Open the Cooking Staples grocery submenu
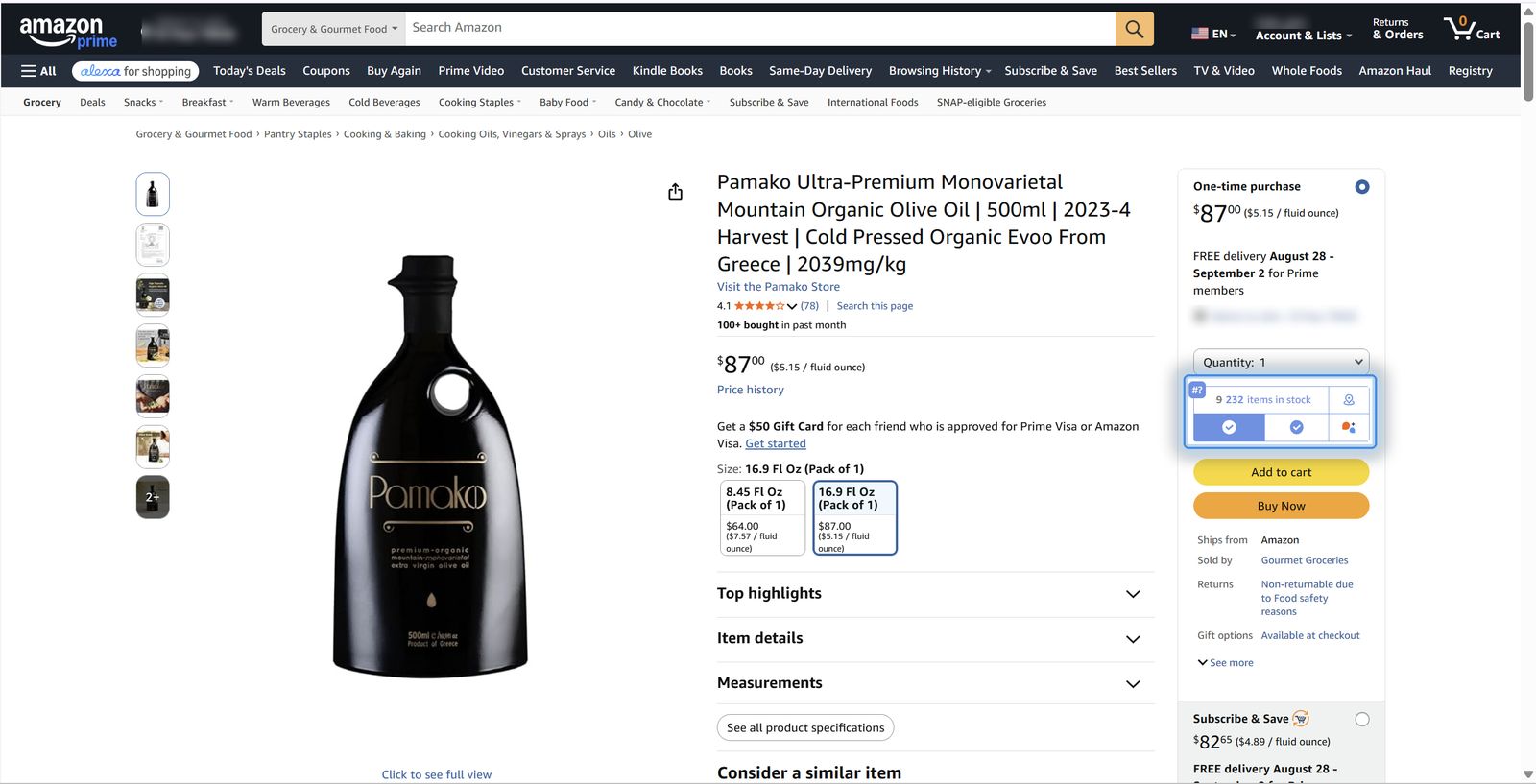This screenshot has height=784, width=1536. 480,102
